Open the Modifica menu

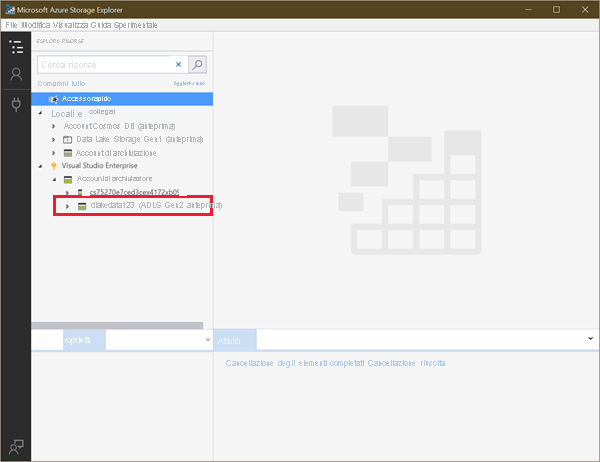pos(36,25)
